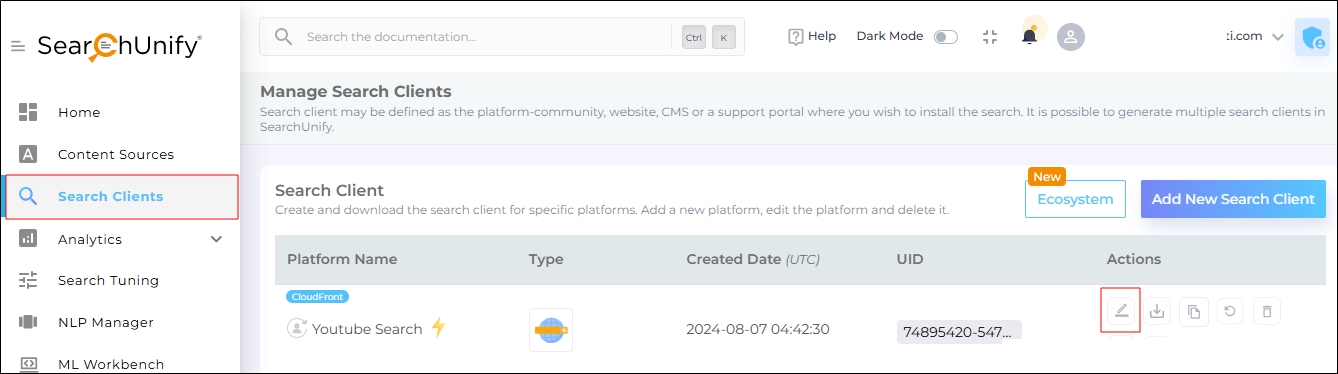Open the notifications bell
This screenshot has width=1338, height=374.
1029,36
